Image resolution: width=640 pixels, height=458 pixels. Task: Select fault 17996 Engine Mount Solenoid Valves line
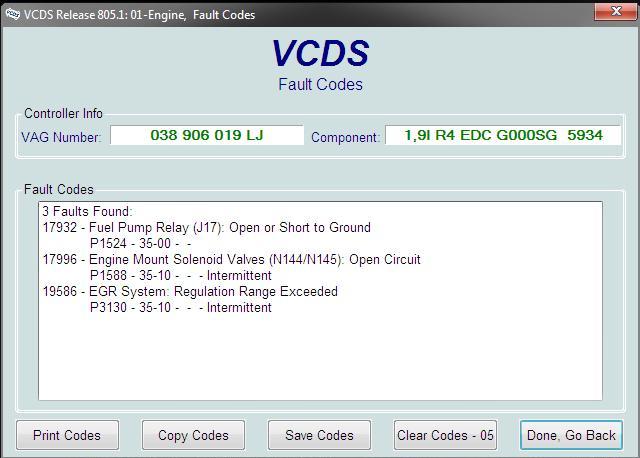tap(231, 259)
